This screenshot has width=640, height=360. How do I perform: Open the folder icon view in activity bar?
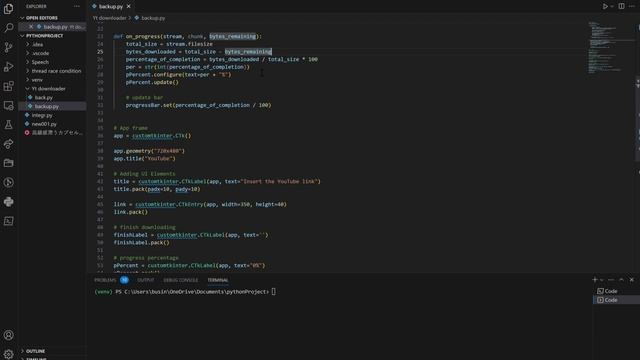[9, 163]
